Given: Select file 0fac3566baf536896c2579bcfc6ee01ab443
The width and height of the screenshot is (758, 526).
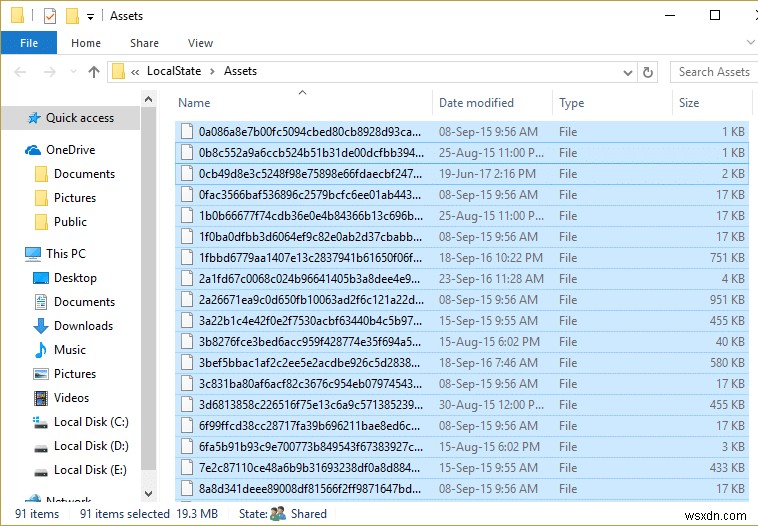Looking at the screenshot, I should pos(462,195).
